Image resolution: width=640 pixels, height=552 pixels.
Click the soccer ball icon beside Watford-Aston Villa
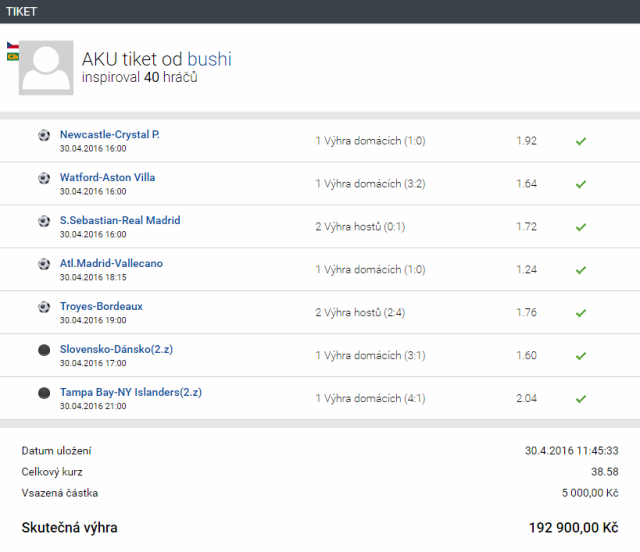tap(43, 178)
